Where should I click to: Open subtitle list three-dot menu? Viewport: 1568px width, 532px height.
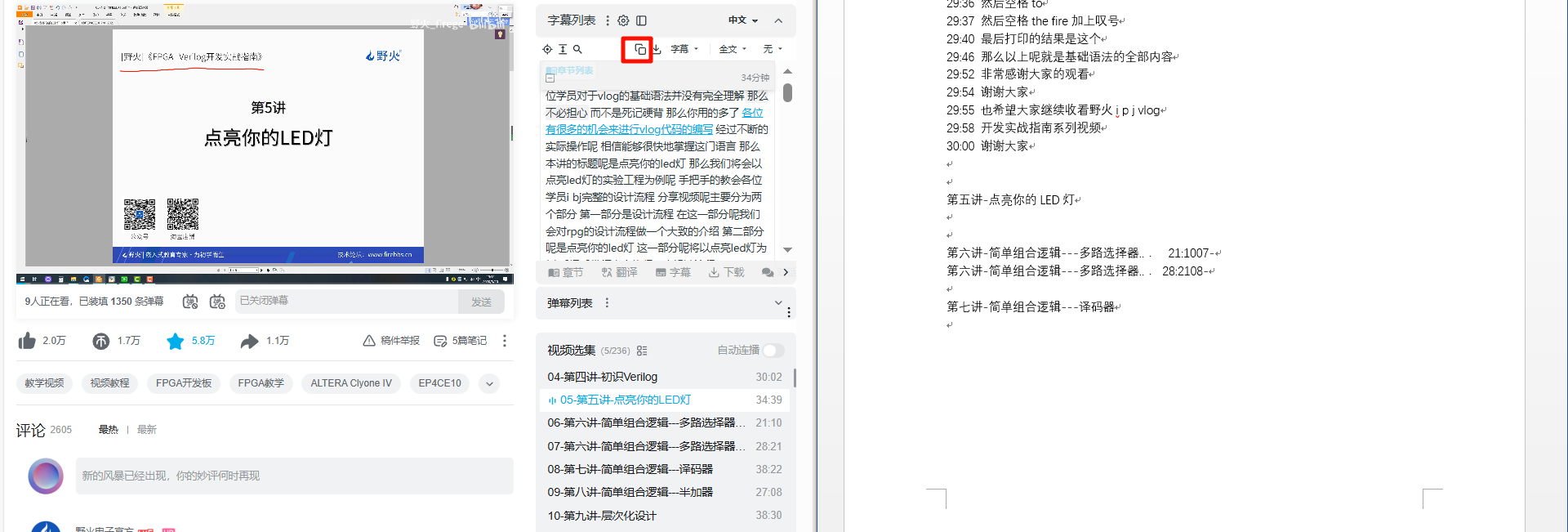608,20
